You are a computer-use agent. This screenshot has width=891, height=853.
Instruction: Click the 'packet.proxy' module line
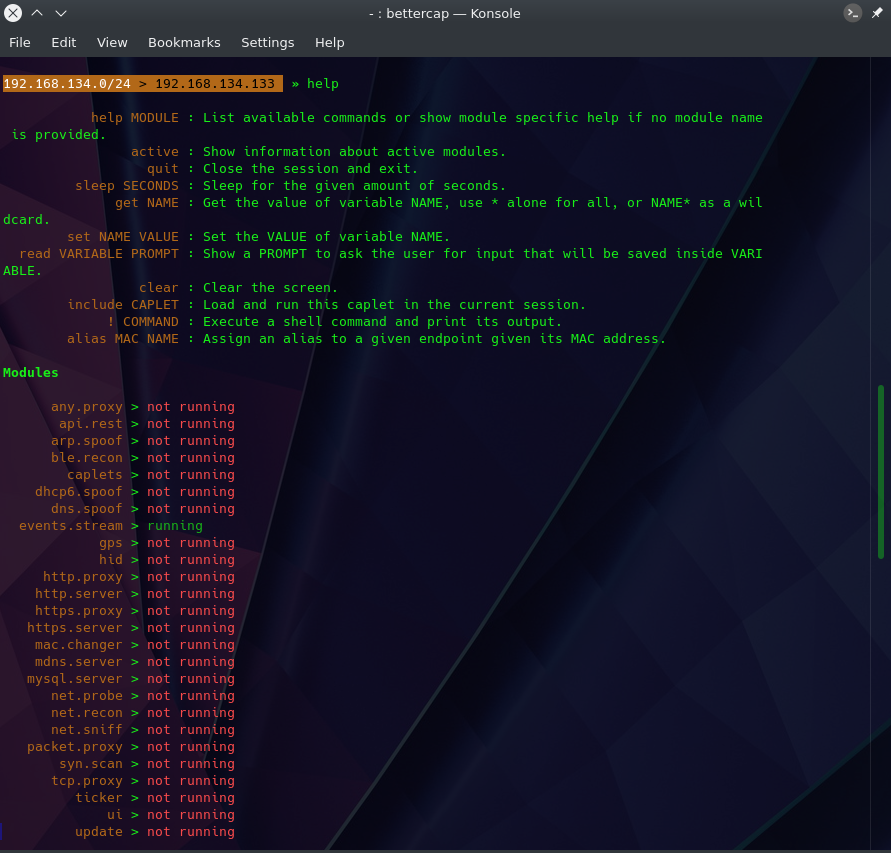[131, 748]
